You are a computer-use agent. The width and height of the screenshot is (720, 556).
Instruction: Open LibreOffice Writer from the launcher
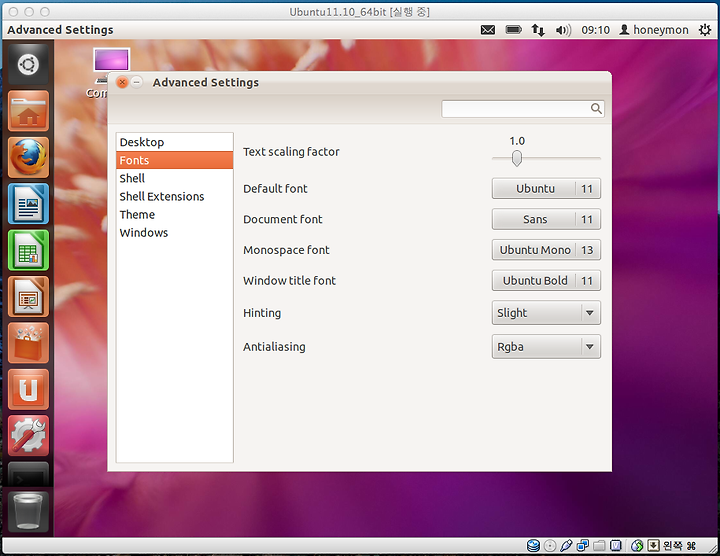(x=28, y=204)
